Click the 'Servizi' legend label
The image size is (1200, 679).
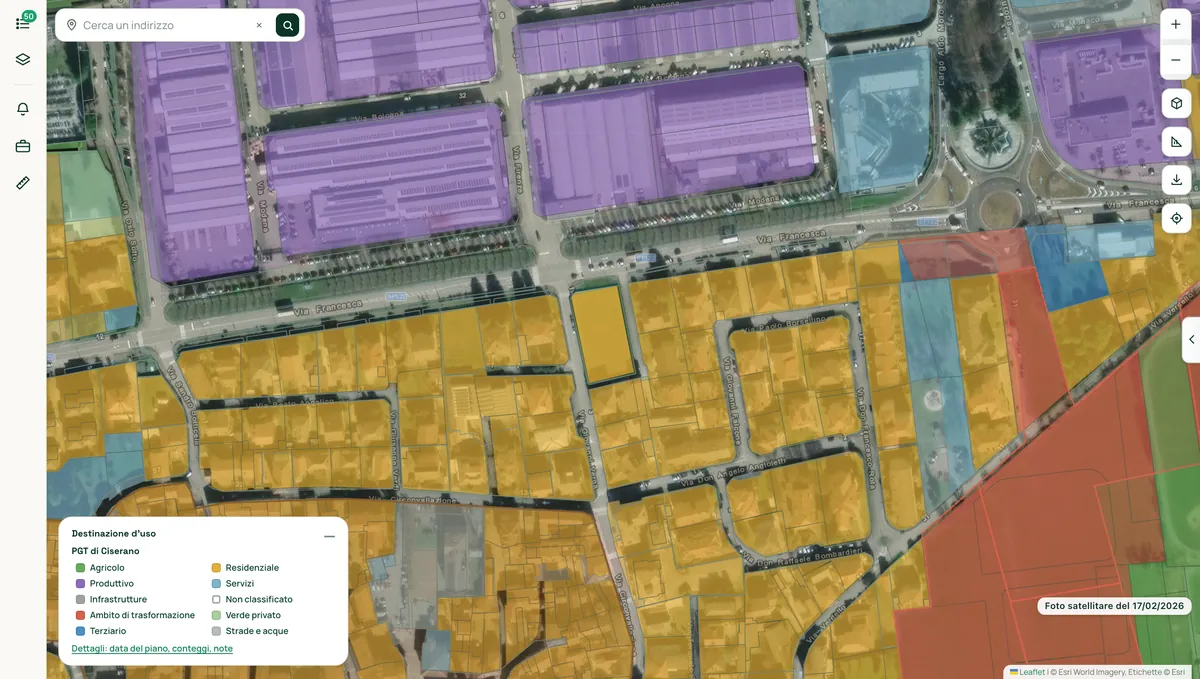click(240, 584)
